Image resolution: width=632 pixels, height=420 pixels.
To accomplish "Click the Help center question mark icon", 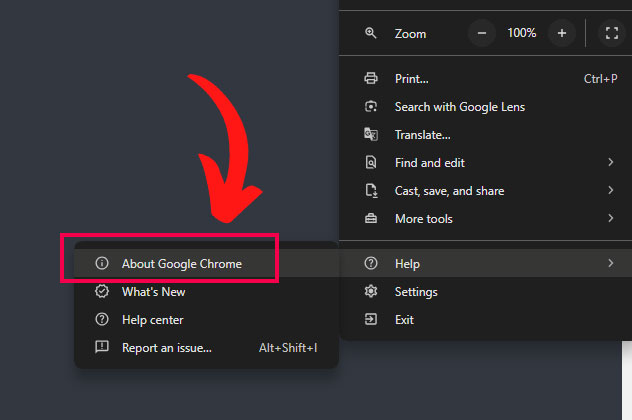I will tap(102, 319).
